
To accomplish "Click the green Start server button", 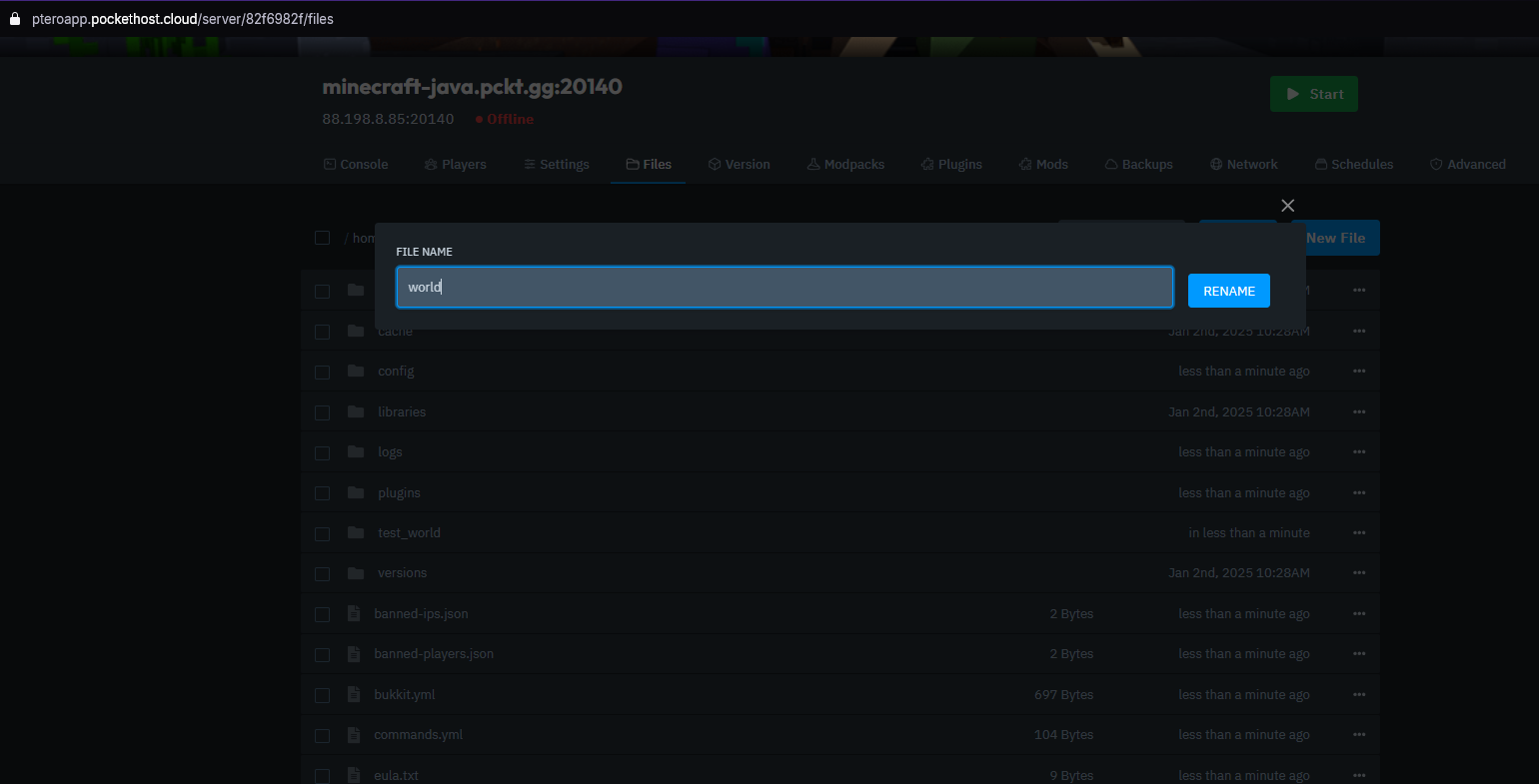I will coord(1314,94).
